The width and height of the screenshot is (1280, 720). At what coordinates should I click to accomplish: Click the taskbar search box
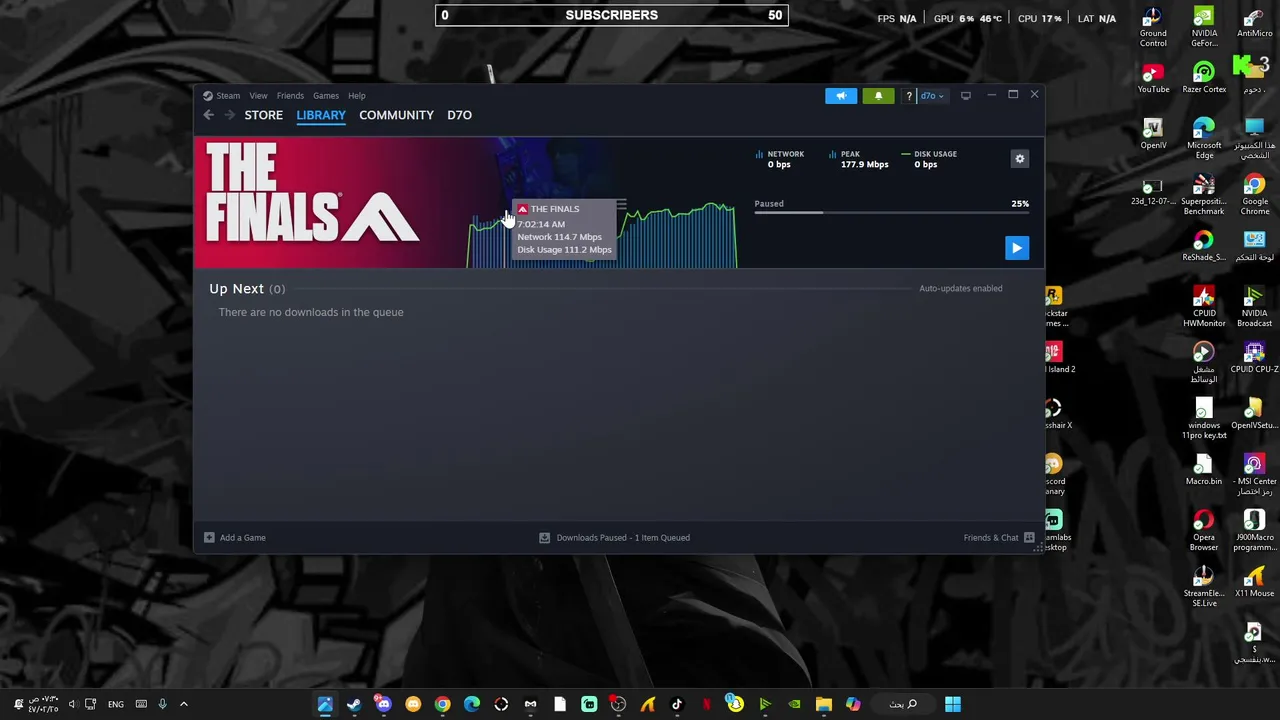903,704
